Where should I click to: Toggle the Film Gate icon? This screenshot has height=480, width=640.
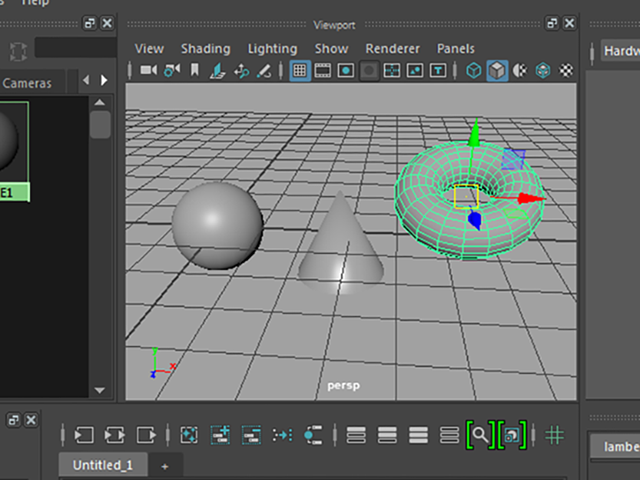[x=322, y=71]
